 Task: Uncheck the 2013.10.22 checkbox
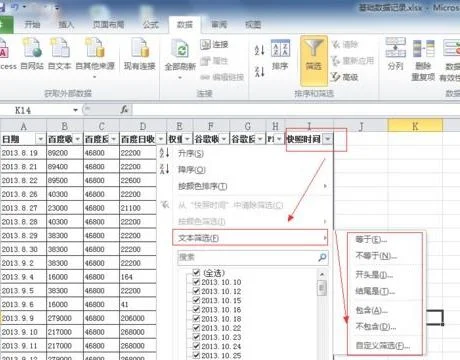pos(196,328)
